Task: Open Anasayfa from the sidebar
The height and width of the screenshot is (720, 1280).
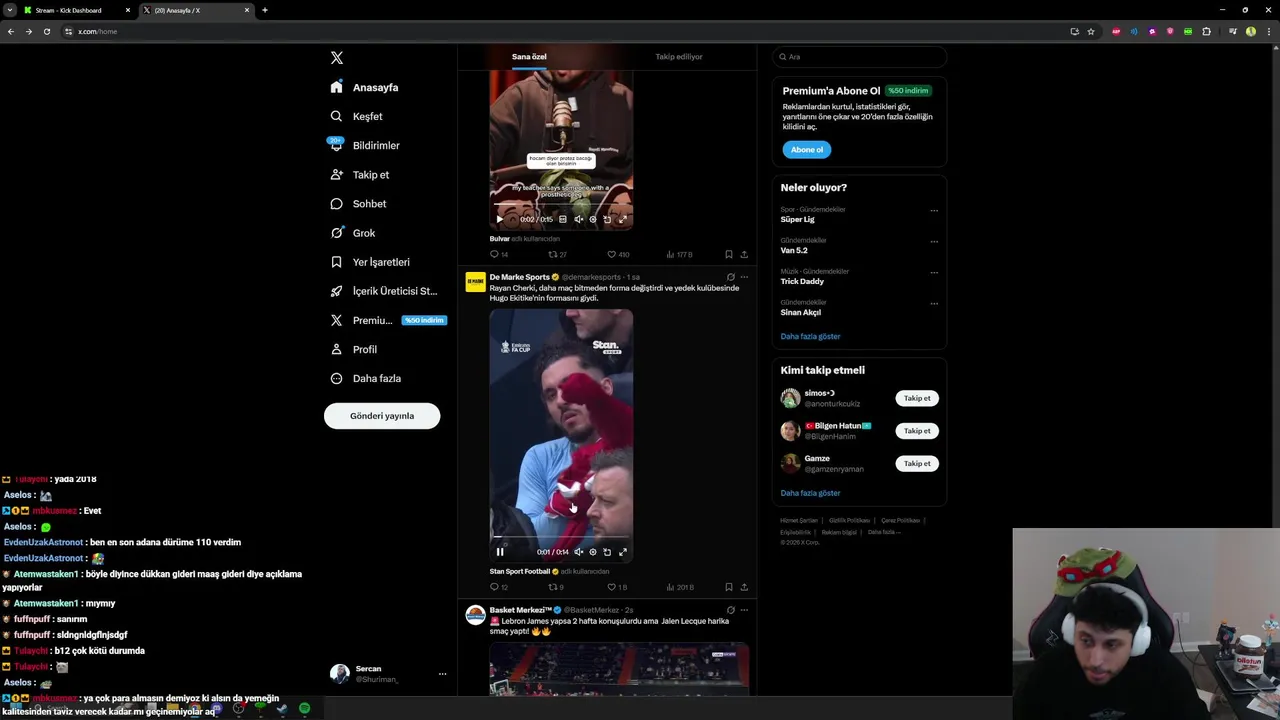Action: click(365, 87)
